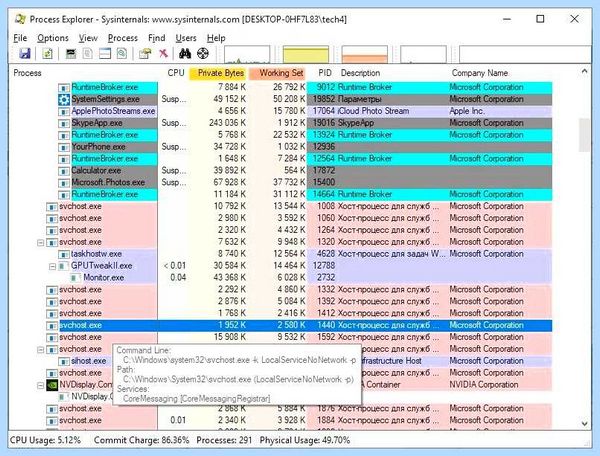Open System Information toolbar icon
The width and height of the screenshot is (600, 456).
71,54
